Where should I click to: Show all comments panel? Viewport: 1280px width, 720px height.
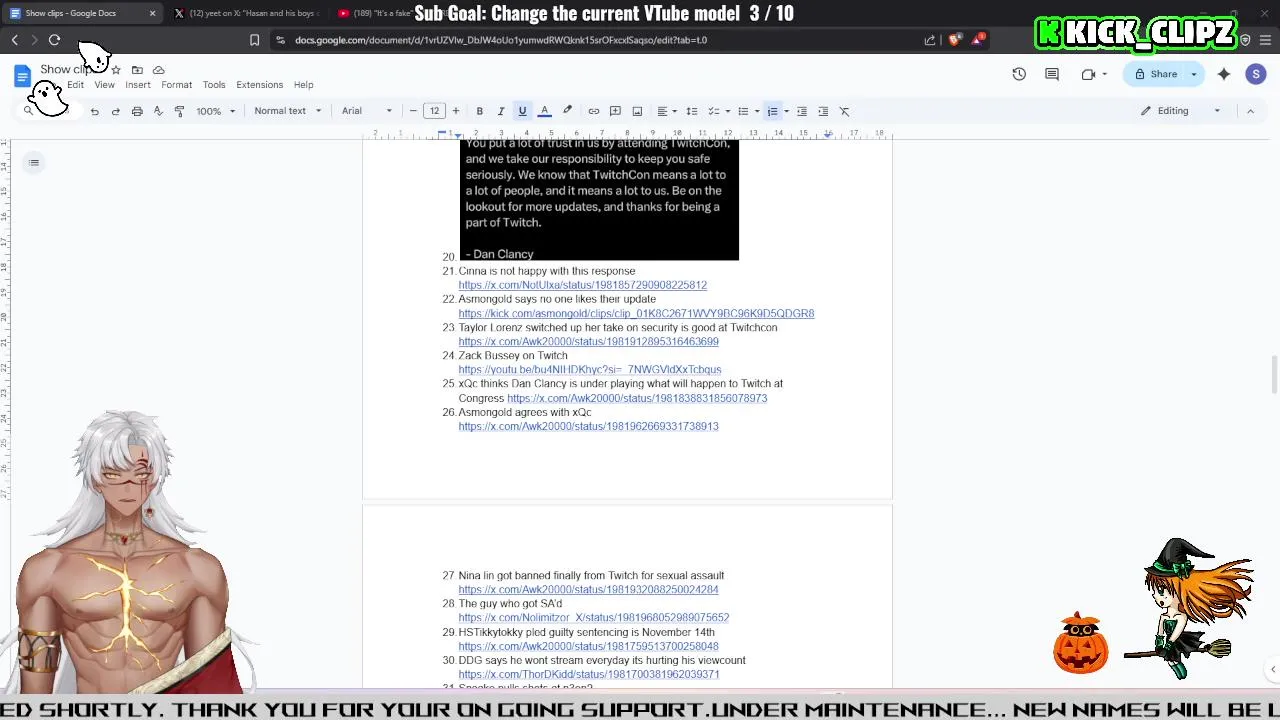coord(1052,74)
